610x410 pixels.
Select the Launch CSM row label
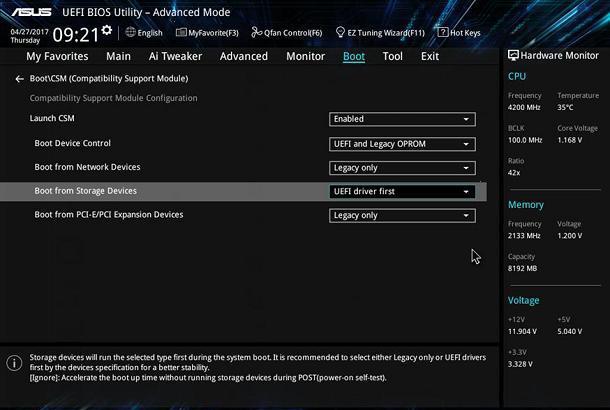click(x=52, y=118)
